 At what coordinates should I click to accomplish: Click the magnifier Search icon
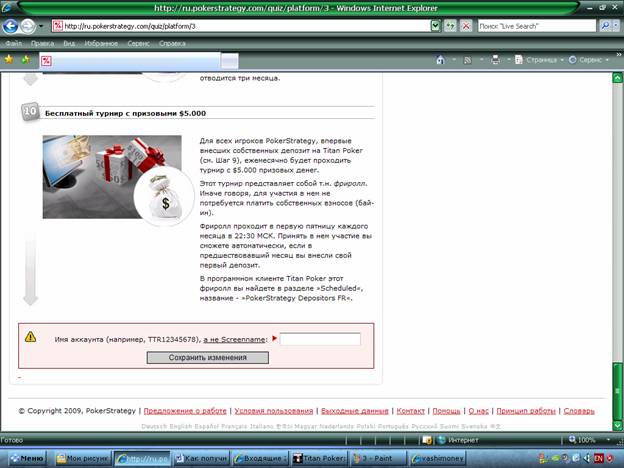[605, 26]
